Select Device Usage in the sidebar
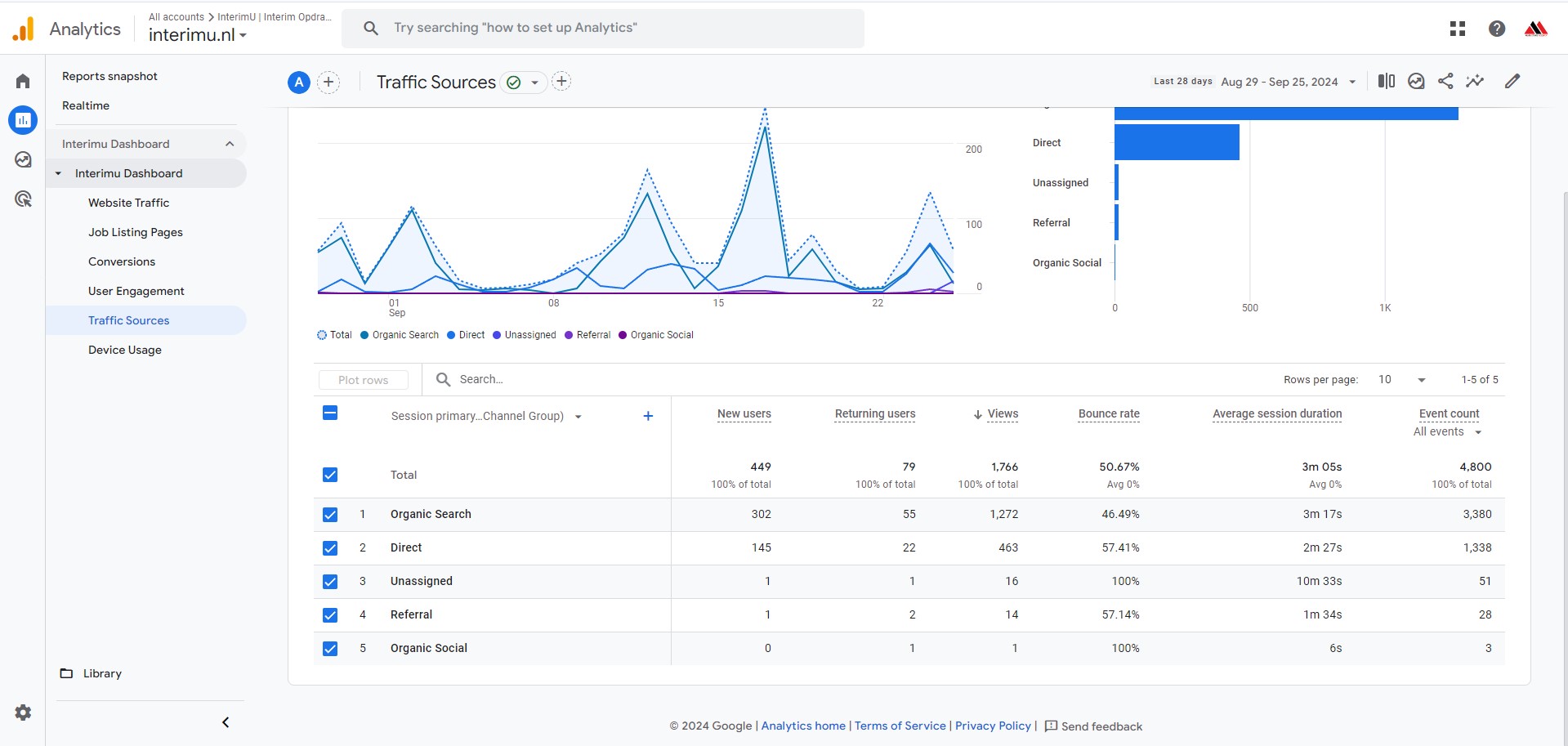 click(125, 350)
